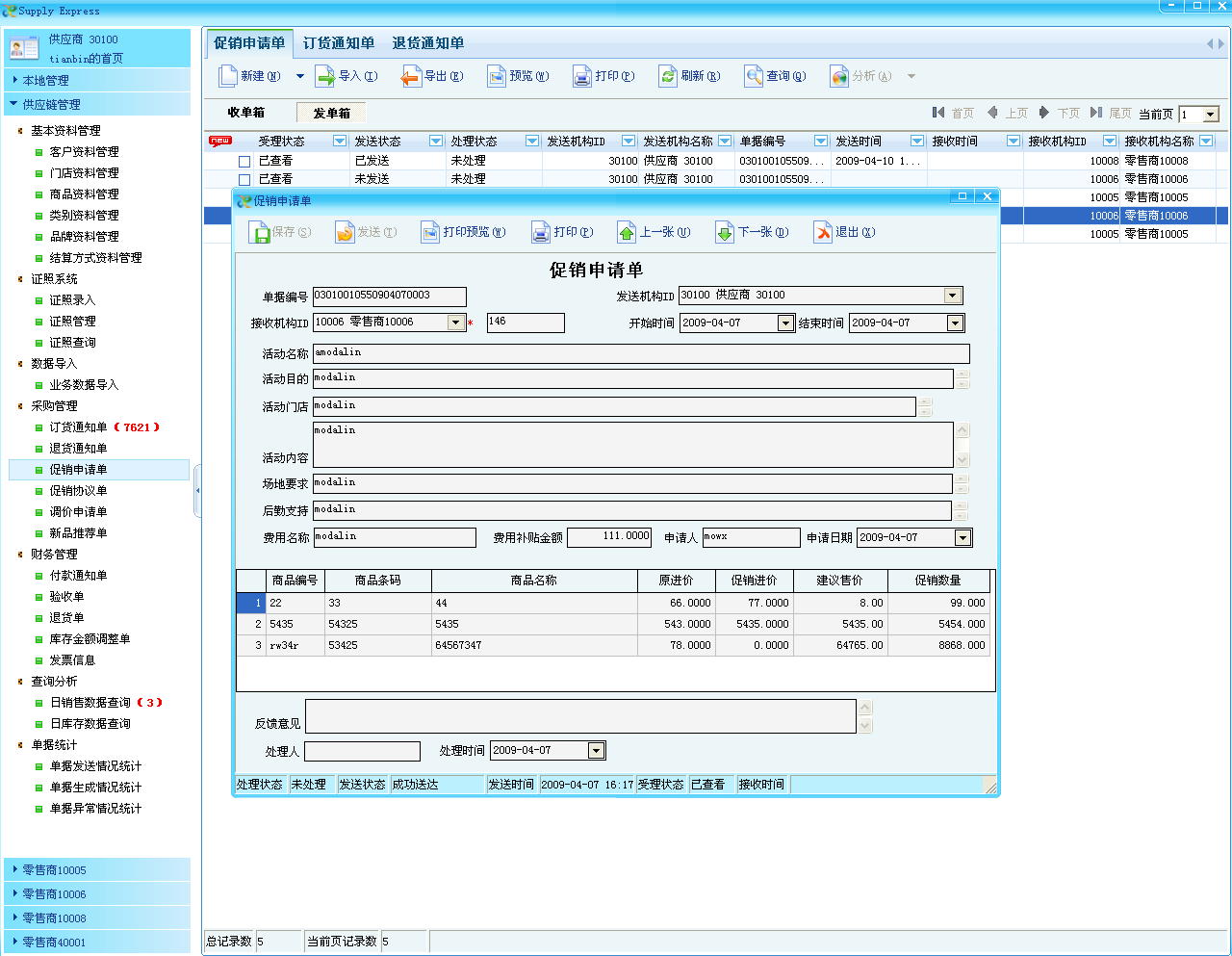Click the Refresh (刷新) toolbar icon

[668, 76]
